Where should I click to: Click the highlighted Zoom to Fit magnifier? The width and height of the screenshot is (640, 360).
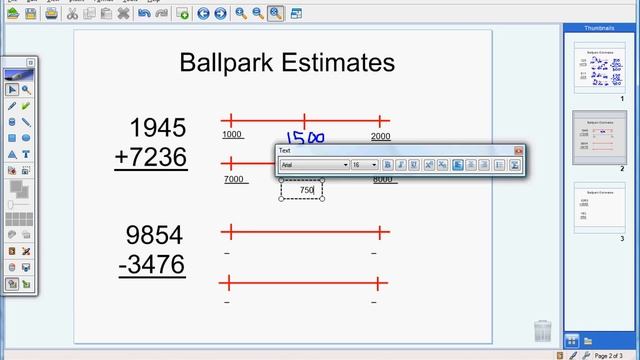[x=276, y=13]
